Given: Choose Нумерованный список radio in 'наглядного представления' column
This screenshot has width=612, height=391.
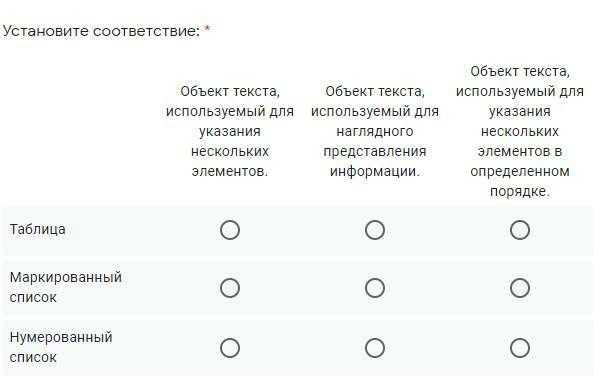Looking at the screenshot, I should (375, 348).
